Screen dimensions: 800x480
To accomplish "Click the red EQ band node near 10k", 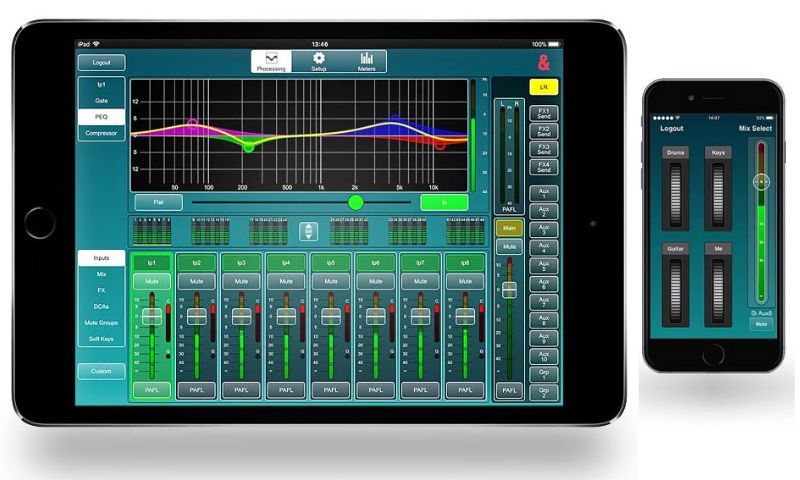I will coord(438,145).
